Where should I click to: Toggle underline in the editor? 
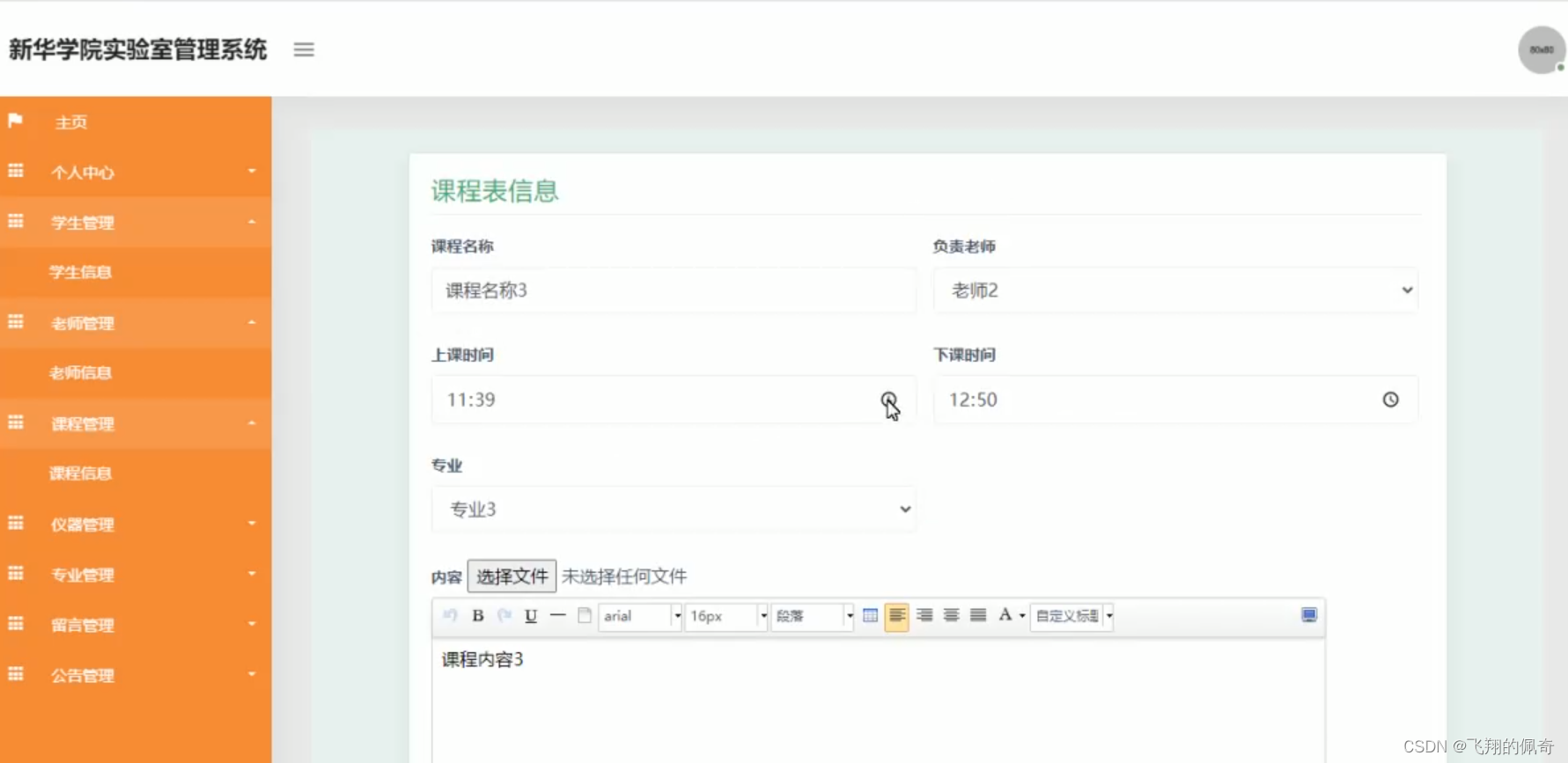531,615
